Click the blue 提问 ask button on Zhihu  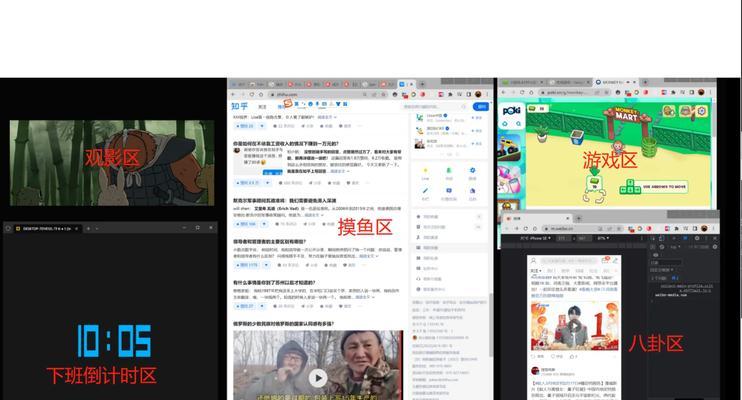coord(482,107)
